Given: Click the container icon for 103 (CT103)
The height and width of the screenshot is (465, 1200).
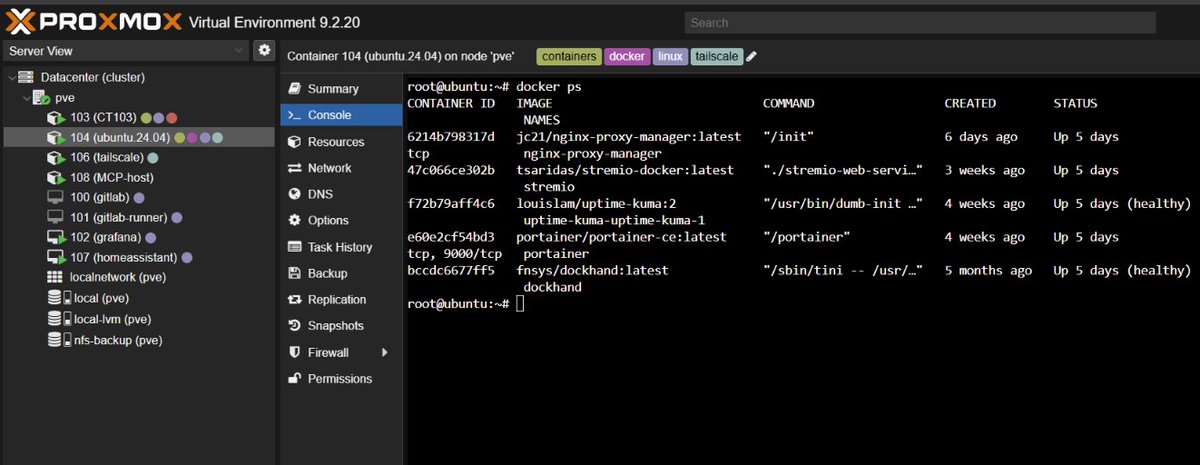Looking at the screenshot, I should (56, 118).
